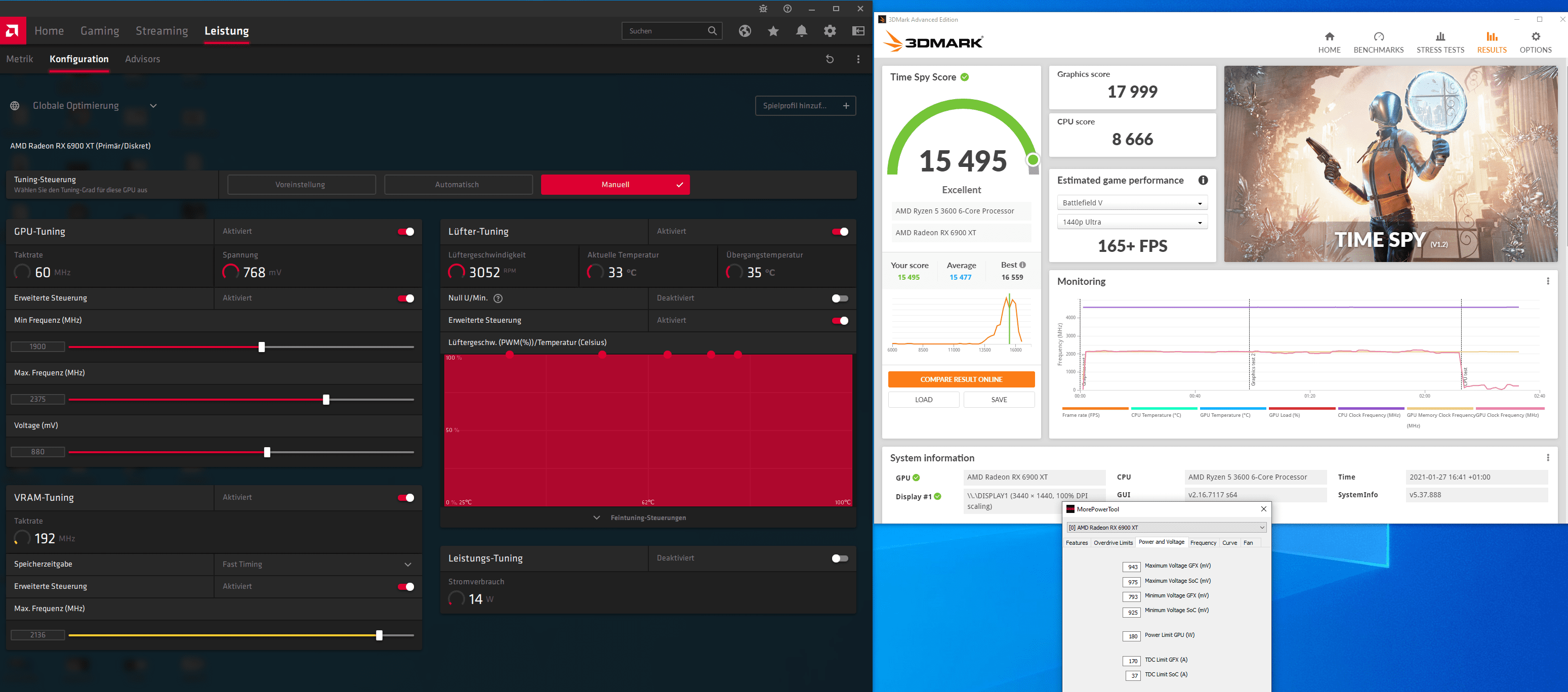
Task: Click the Voltage (mV) slider handle
Action: [x=267, y=452]
